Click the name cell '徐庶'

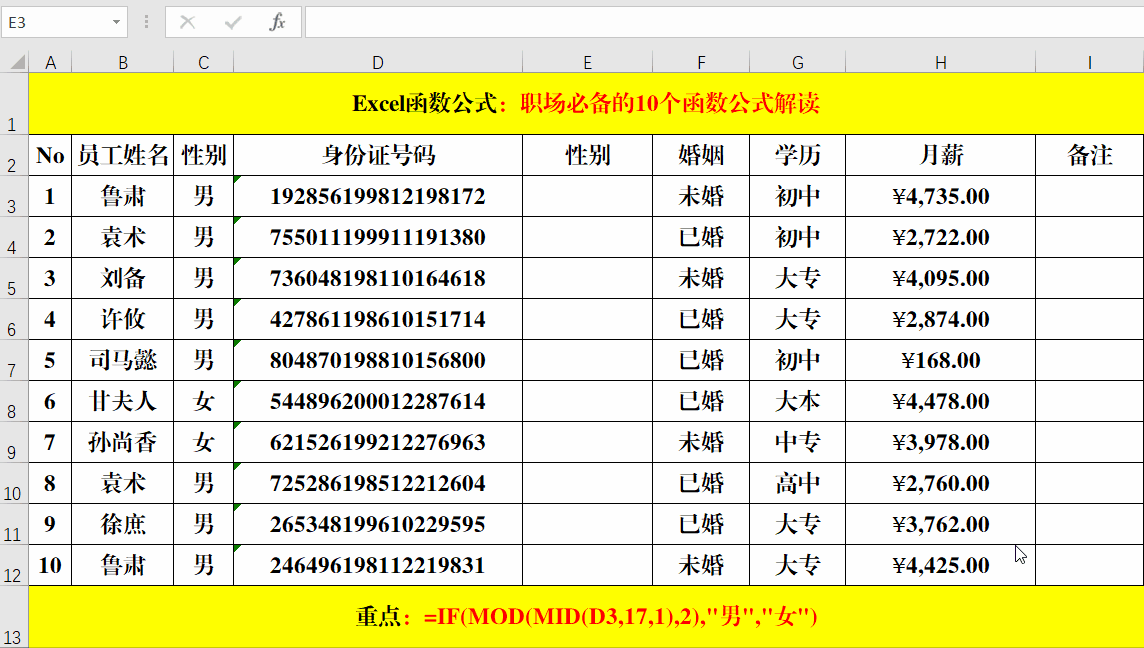[x=123, y=524]
